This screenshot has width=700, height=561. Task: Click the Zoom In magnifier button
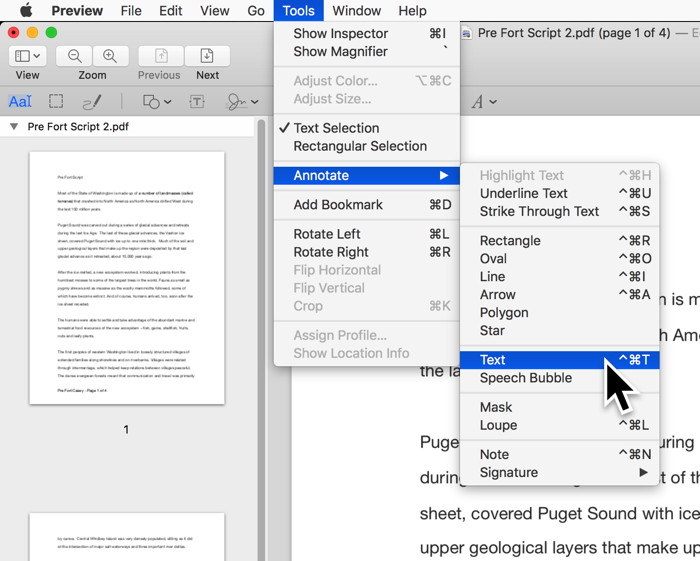coord(110,56)
